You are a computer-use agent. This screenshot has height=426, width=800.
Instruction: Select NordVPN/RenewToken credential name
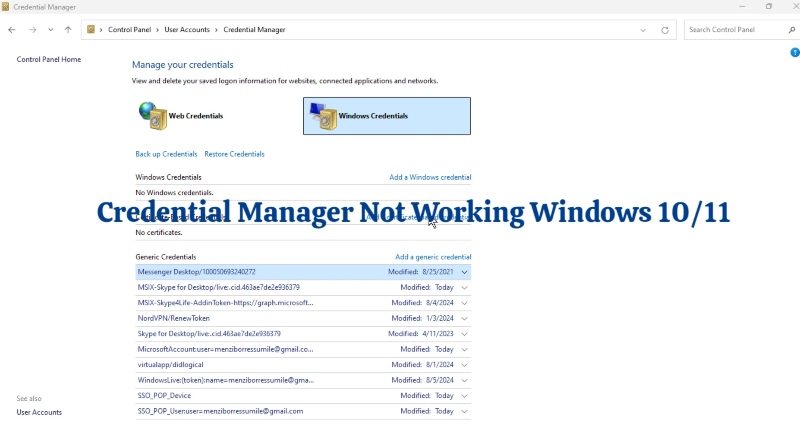[x=173, y=318]
